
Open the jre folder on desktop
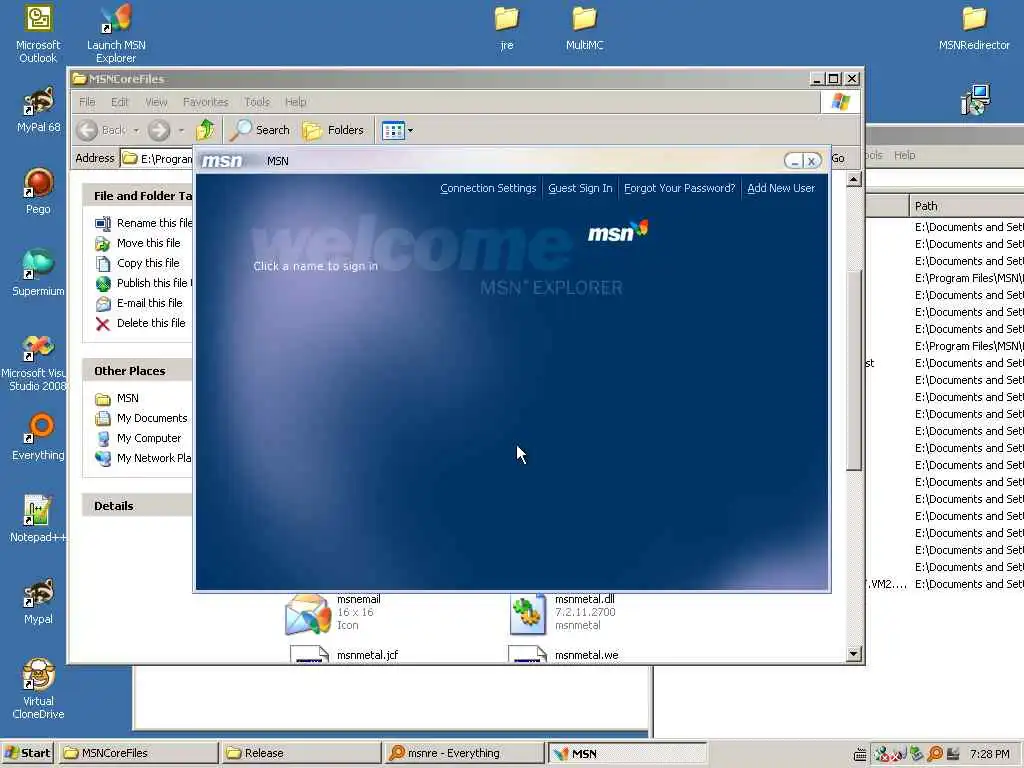(506, 28)
